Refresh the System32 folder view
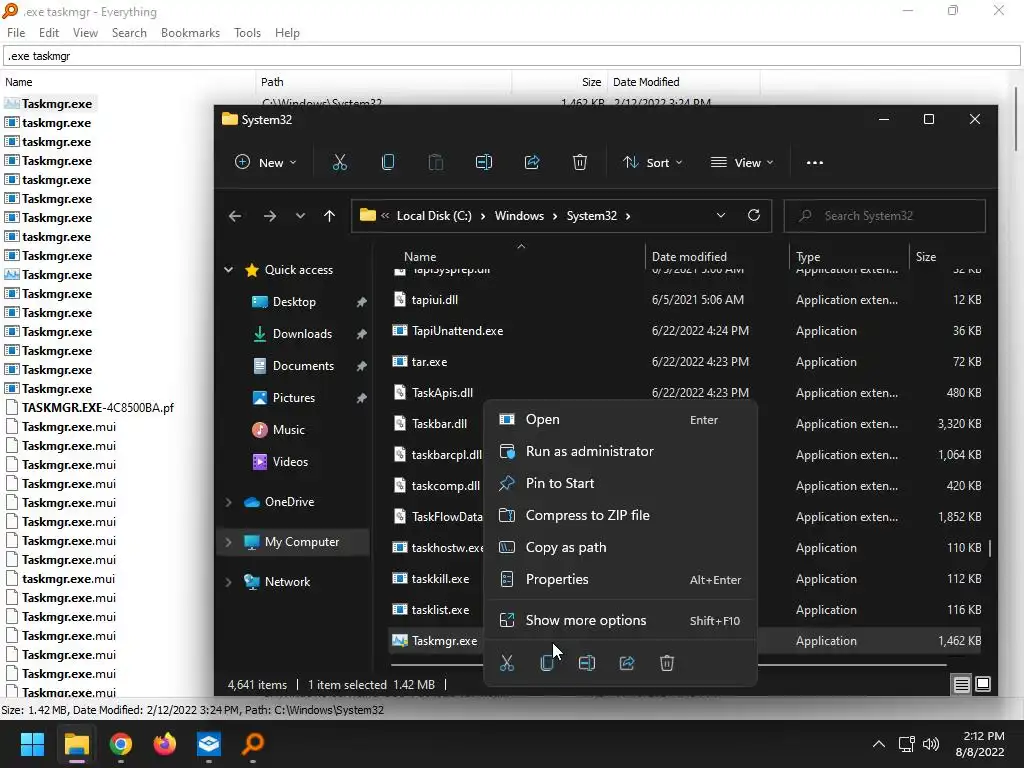The image size is (1024, 768). [754, 216]
